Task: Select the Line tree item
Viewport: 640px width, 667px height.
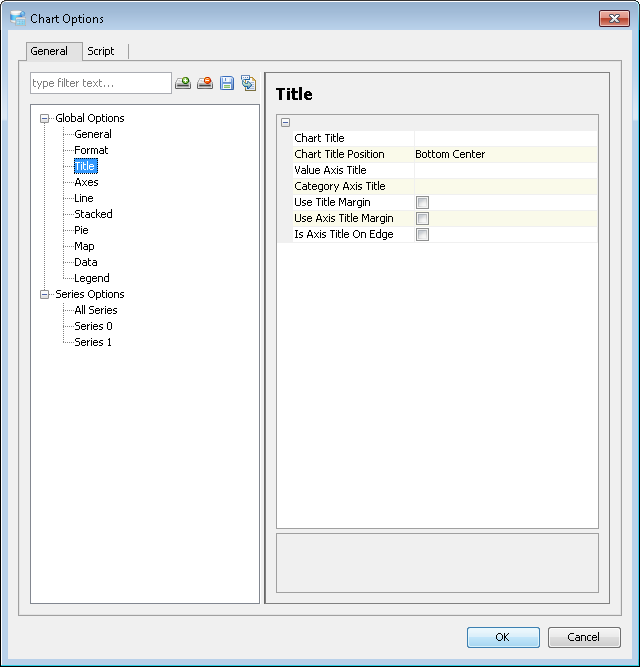Action: point(84,198)
